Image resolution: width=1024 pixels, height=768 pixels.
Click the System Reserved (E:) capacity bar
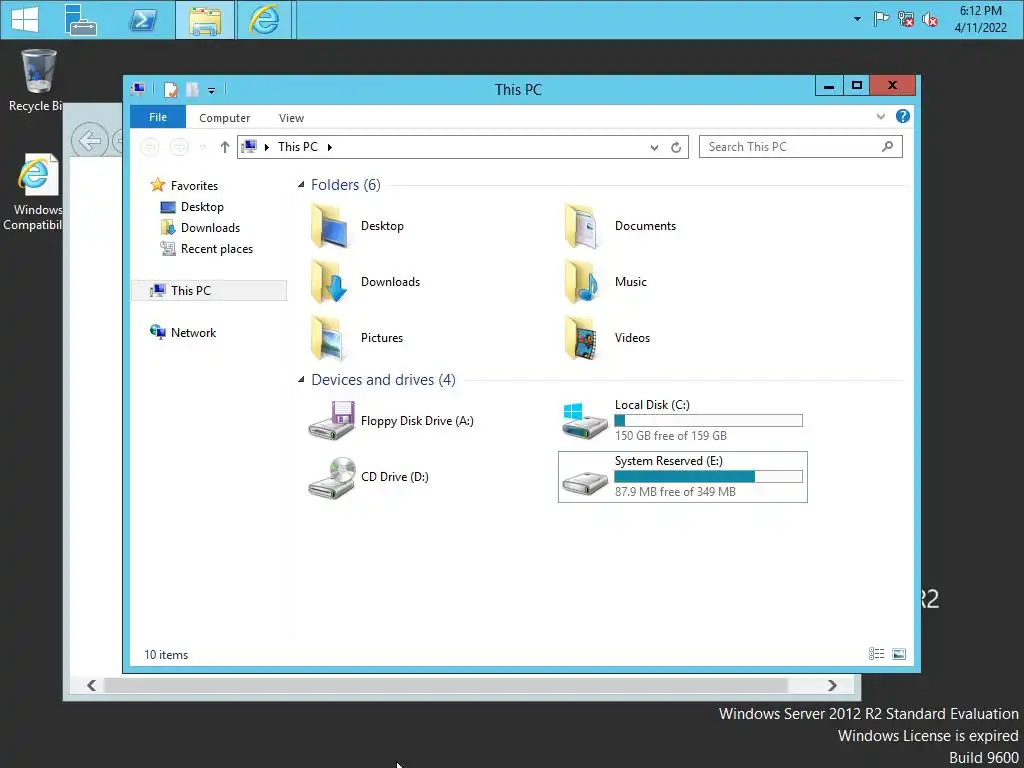pos(709,477)
